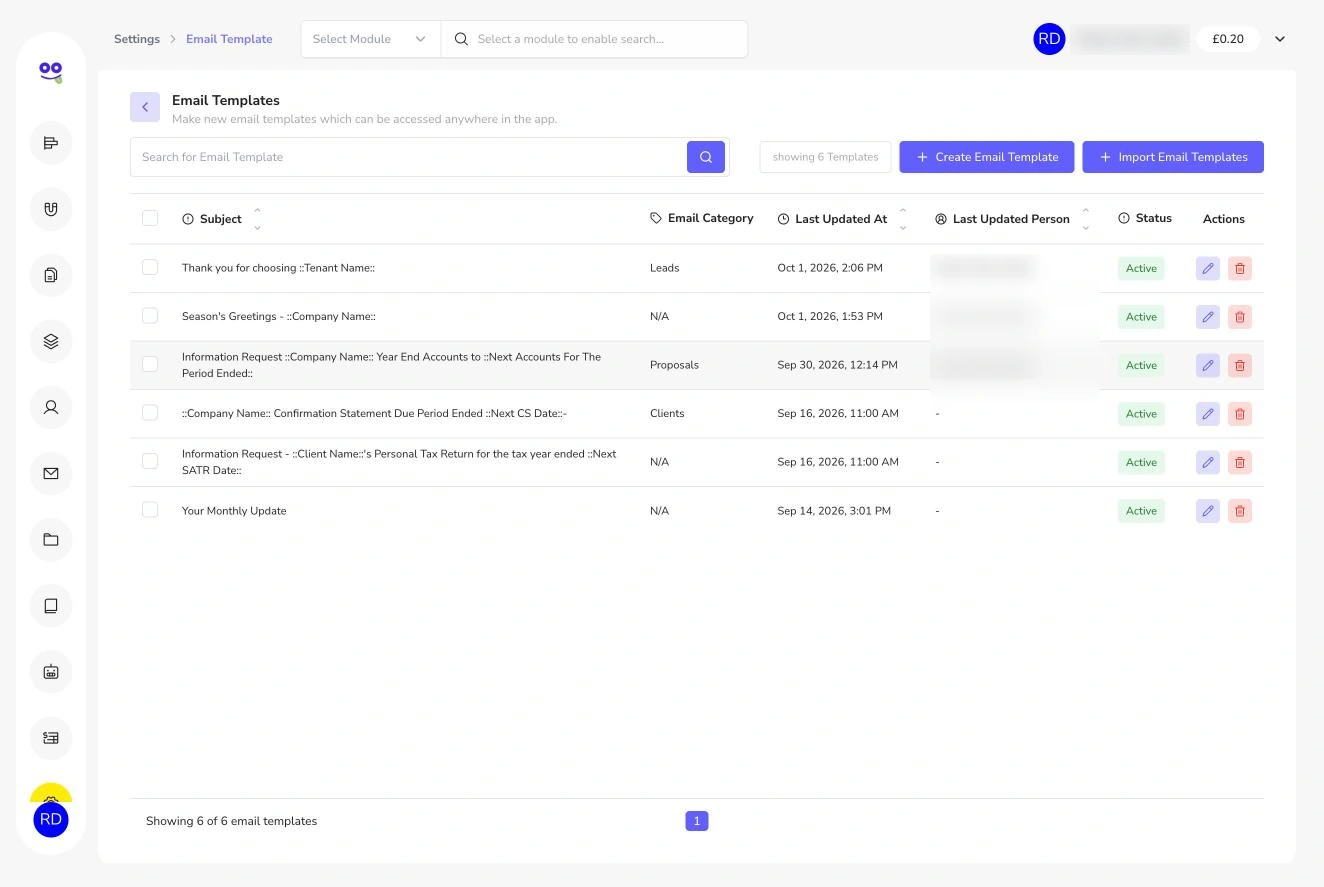Edit the Your Monthly Update template
Image resolution: width=1324 pixels, height=887 pixels.
(x=1208, y=511)
